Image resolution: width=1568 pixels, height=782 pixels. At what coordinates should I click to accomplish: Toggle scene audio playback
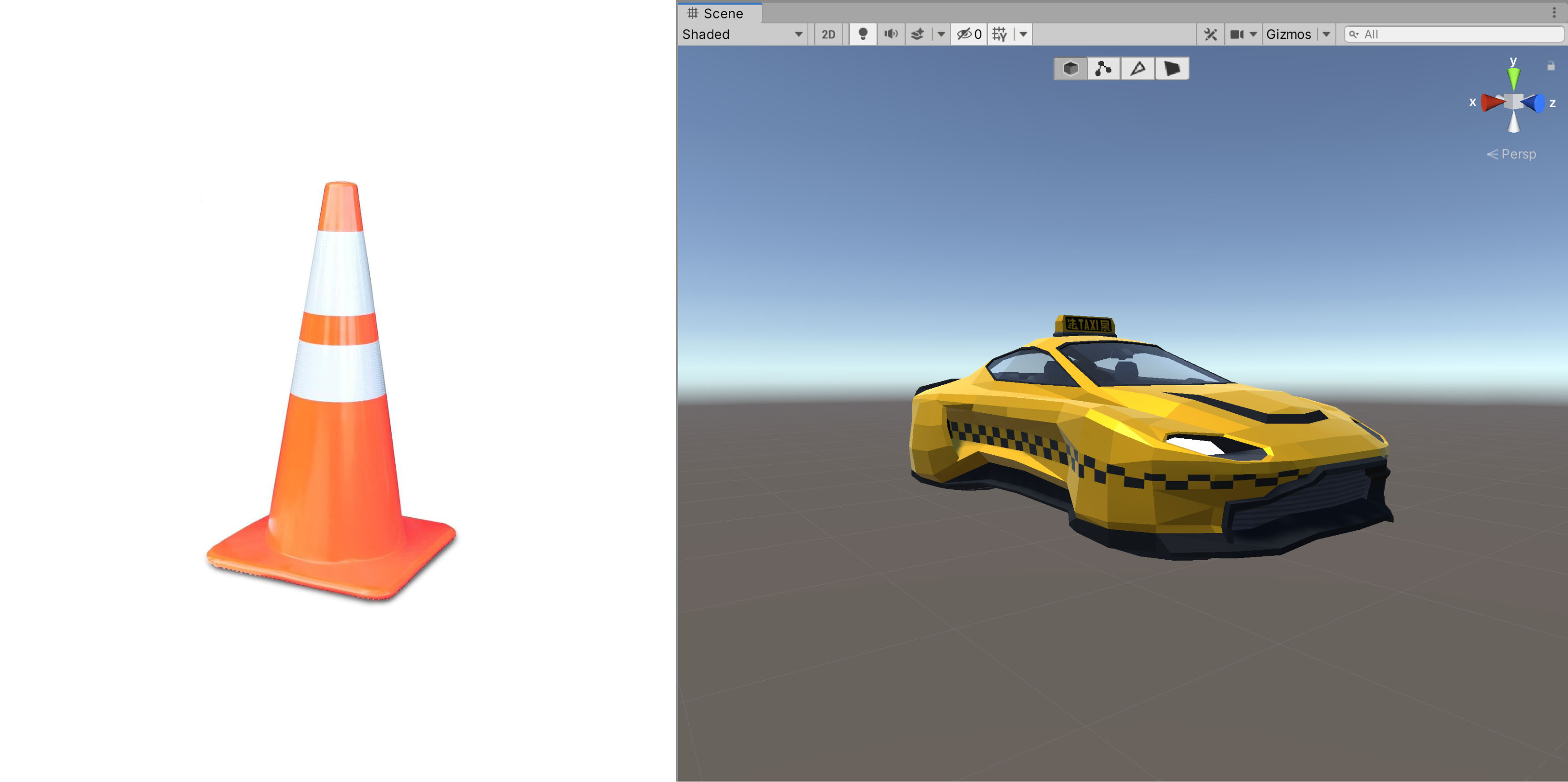point(890,34)
